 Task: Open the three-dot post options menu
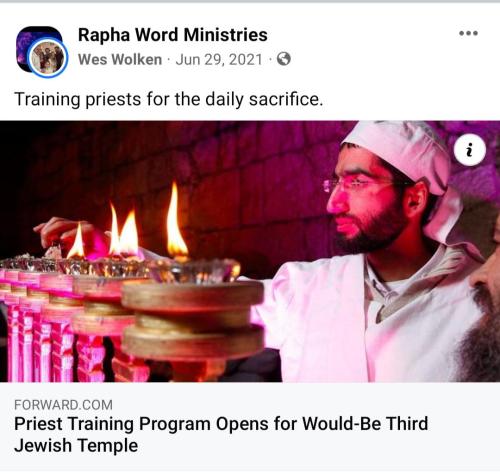pyautogui.click(x=468, y=33)
